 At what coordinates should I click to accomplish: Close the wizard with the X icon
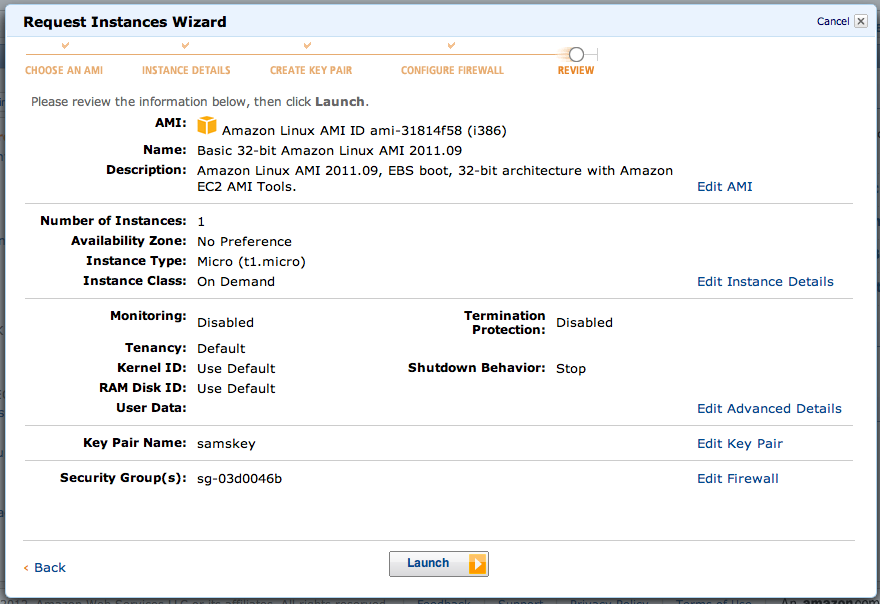click(x=860, y=21)
